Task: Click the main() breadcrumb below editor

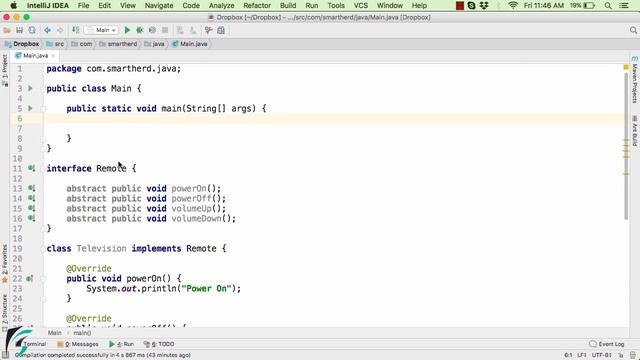Action: coord(82,333)
